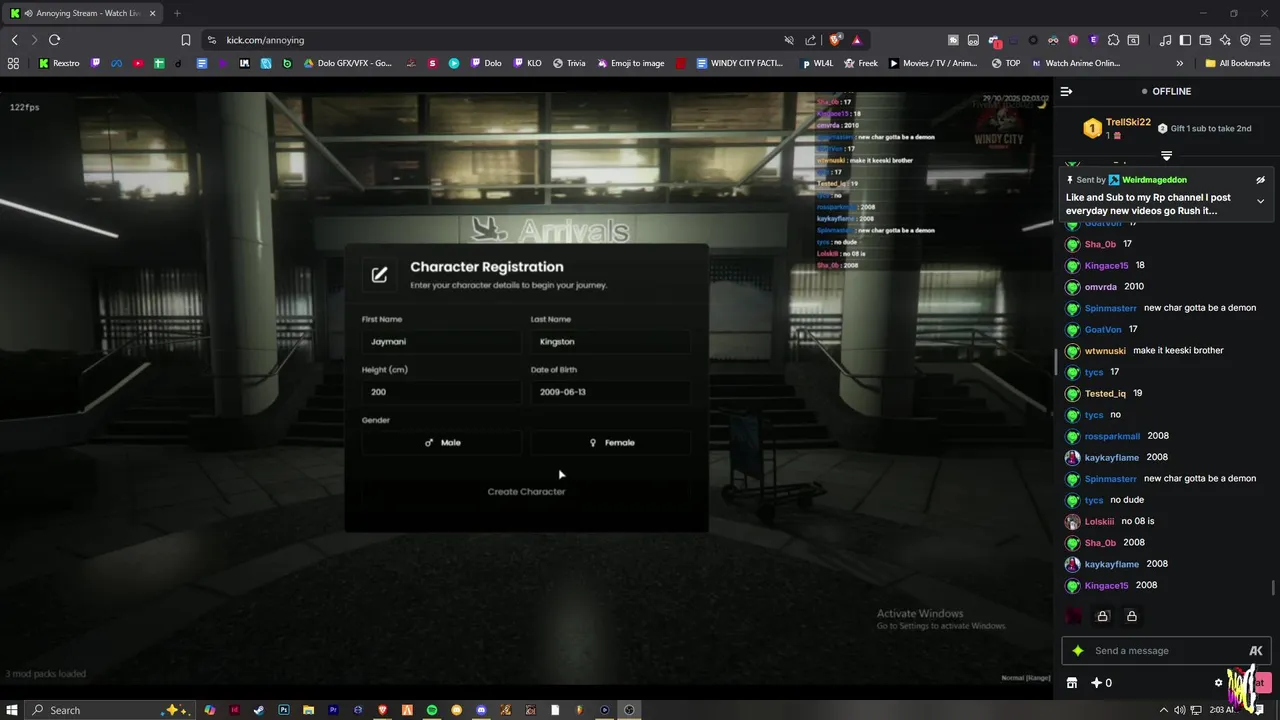Share the page via address bar share icon
Viewport: 1280px width, 720px height.
[x=810, y=40]
